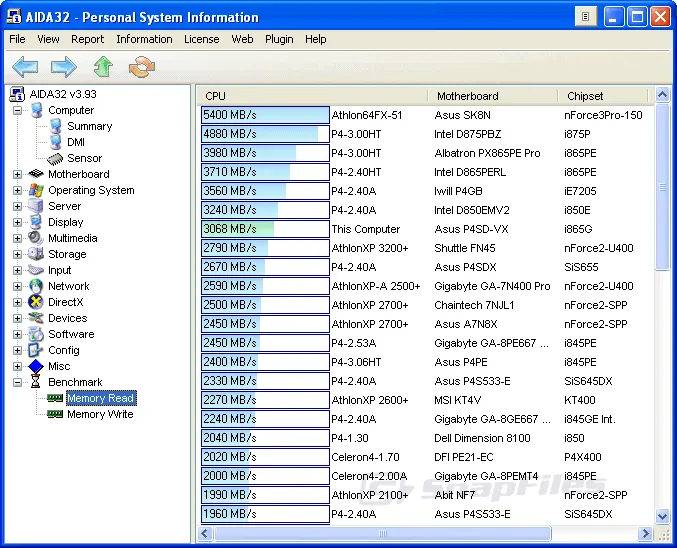Click the DMI monitor icon
Viewport: 677px width, 548px height.
tap(55, 142)
